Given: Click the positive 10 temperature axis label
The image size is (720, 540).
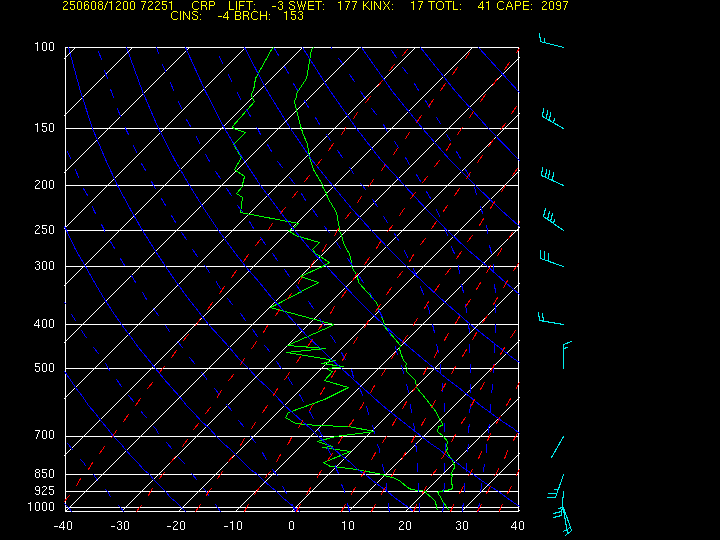Looking at the screenshot, I should pos(348,526).
